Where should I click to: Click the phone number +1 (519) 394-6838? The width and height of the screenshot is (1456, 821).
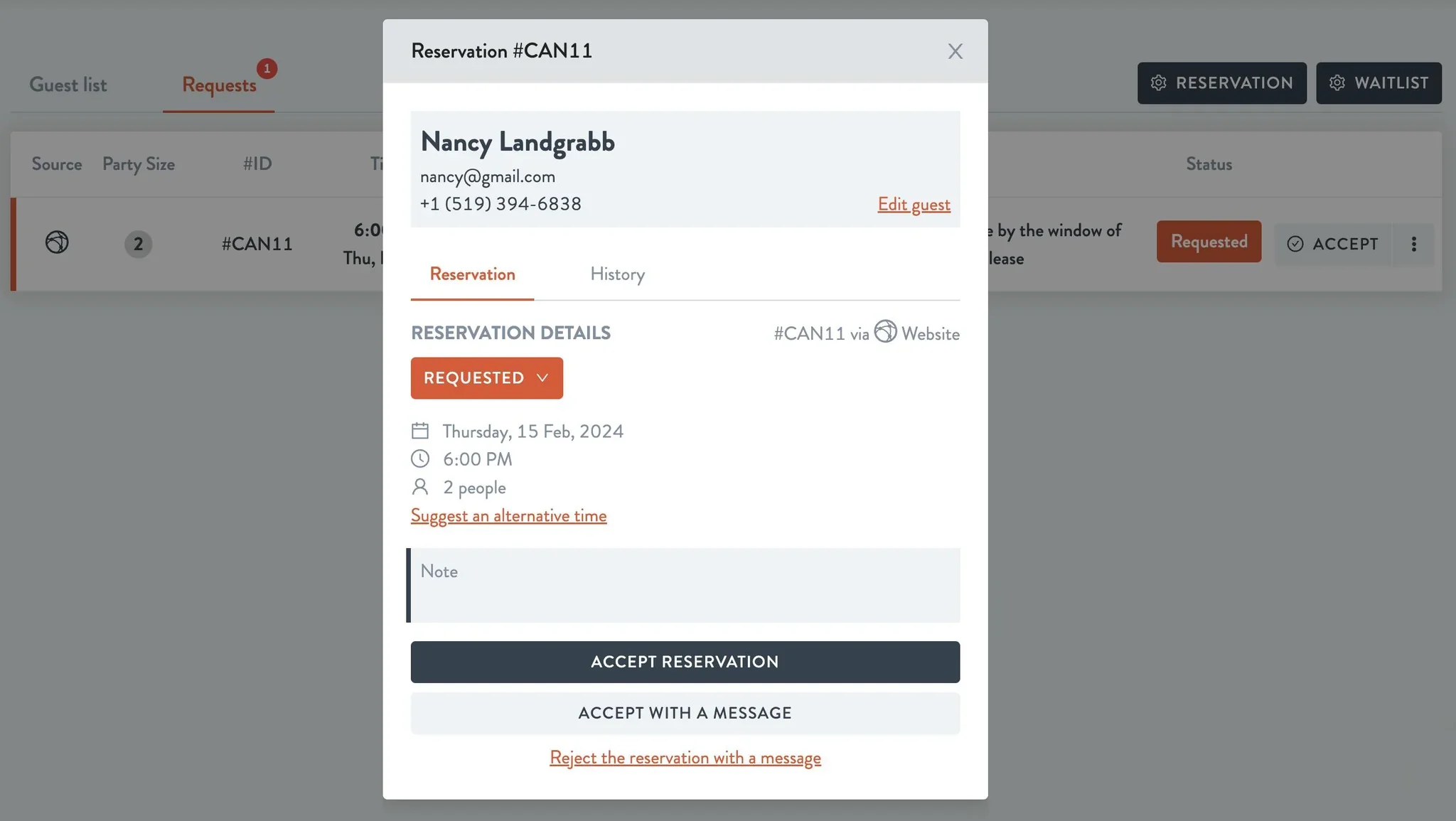[500, 204]
